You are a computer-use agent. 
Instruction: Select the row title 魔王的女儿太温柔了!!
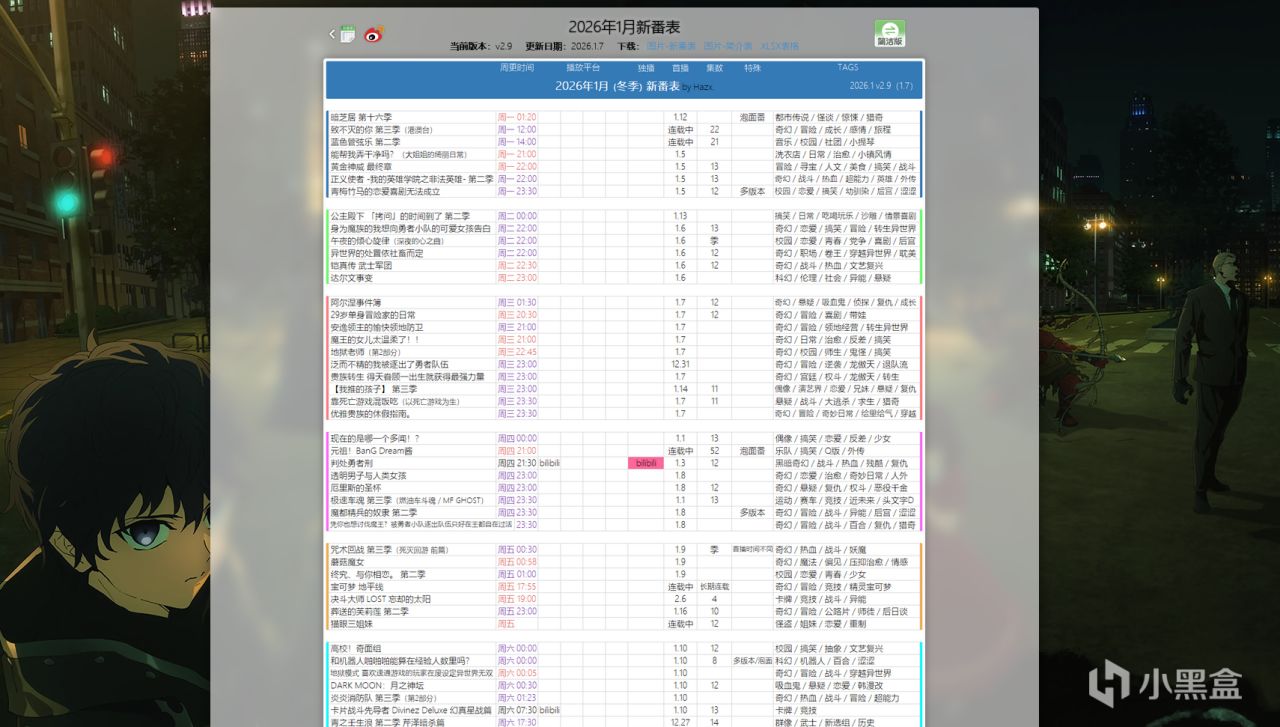click(x=375, y=340)
